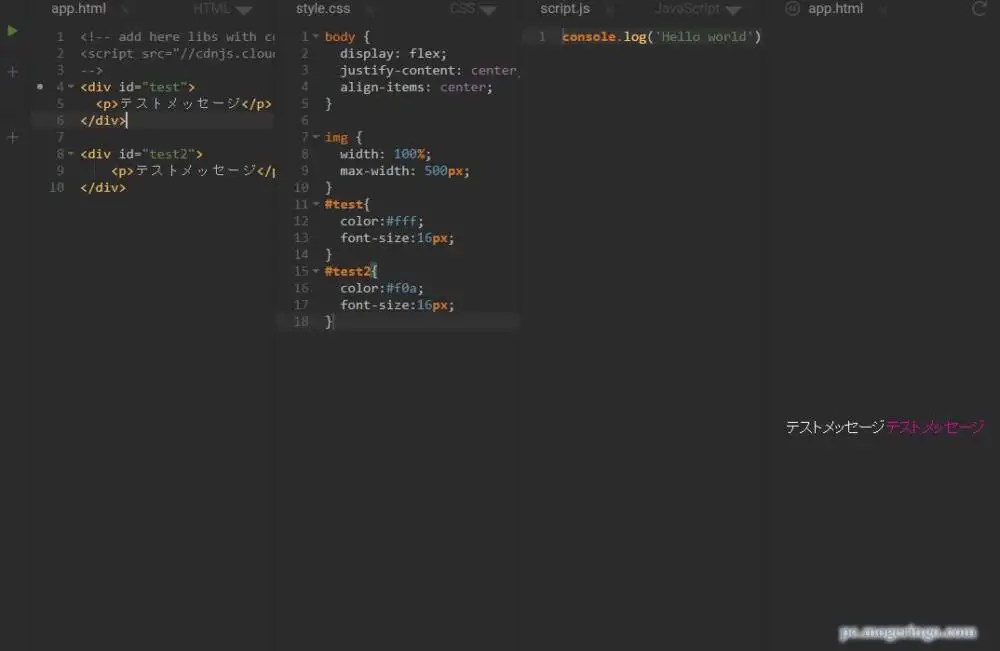Fold the #test rule on CSS line 11
The width and height of the screenshot is (1000, 651).
pyautogui.click(x=316, y=204)
